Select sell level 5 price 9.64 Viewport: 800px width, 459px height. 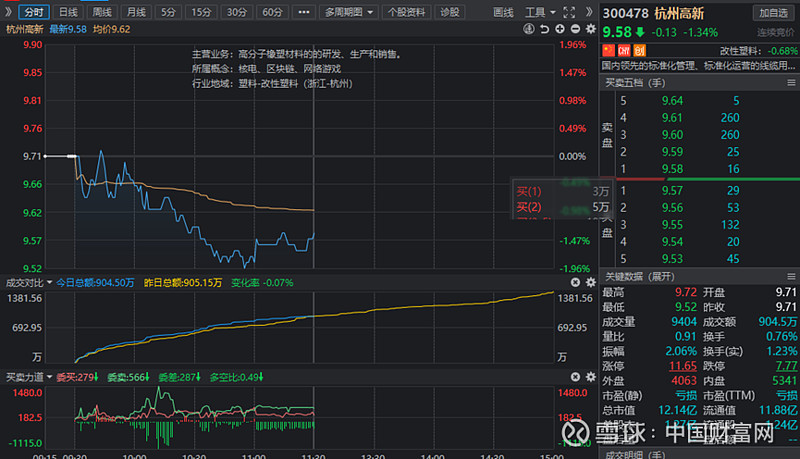pyautogui.click(x=672, y=101)
